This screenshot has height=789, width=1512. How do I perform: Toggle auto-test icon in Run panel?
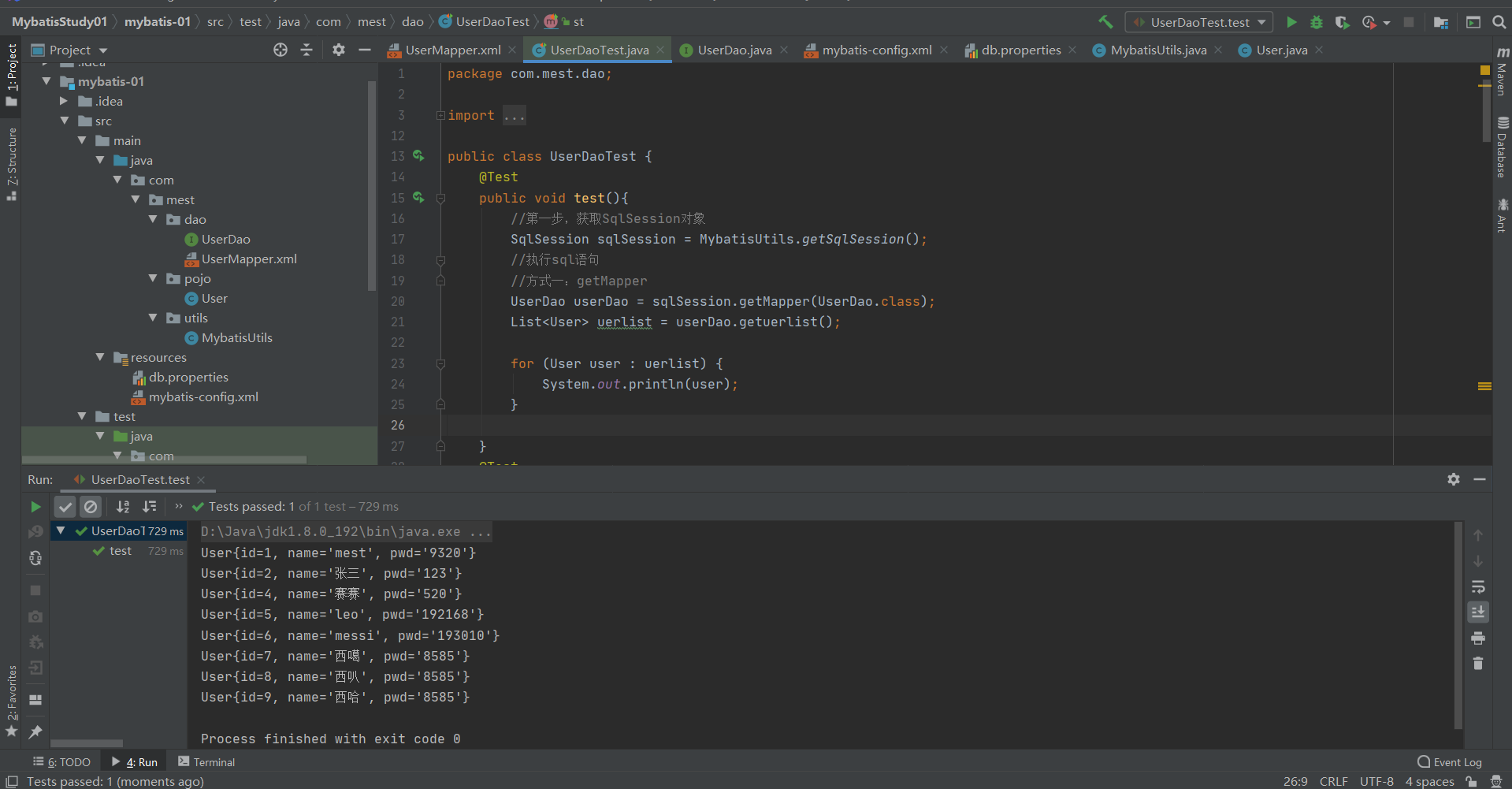(x=35, y=558)
